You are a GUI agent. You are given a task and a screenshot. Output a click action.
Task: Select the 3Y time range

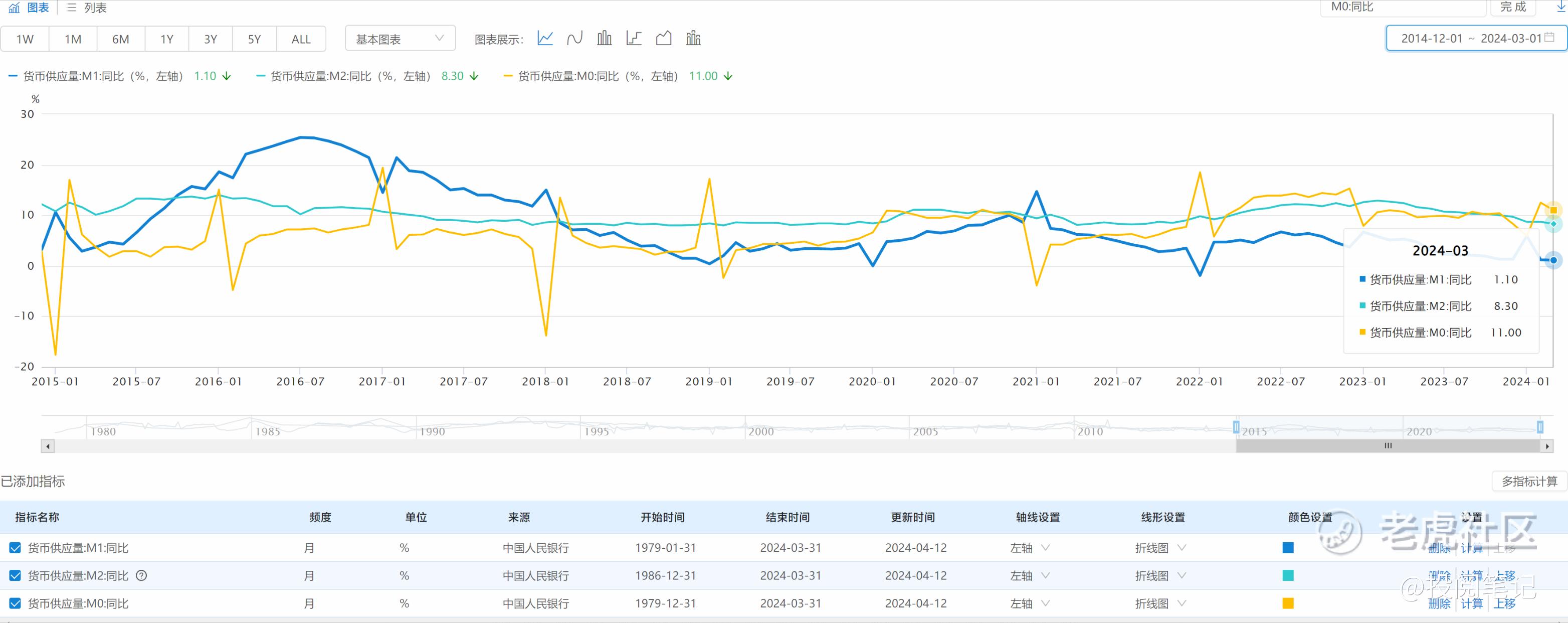click(211, 39)
